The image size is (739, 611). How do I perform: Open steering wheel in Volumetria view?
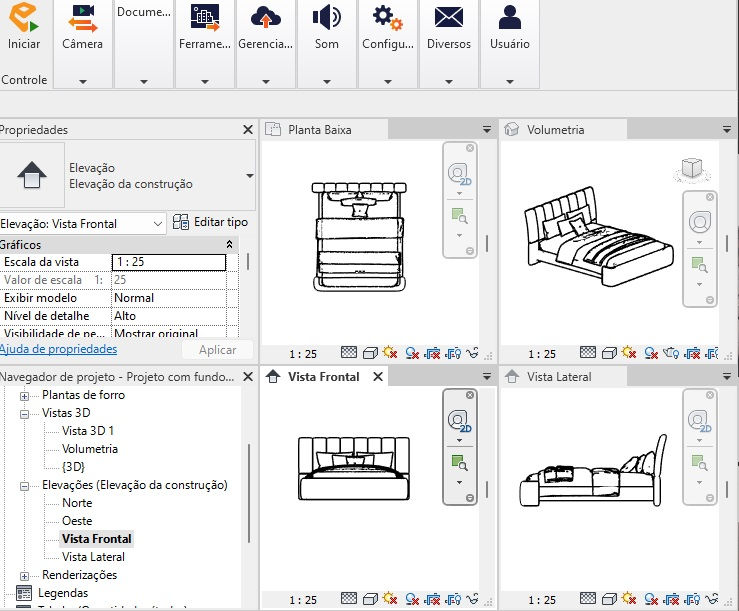click(x=699, y=222)
